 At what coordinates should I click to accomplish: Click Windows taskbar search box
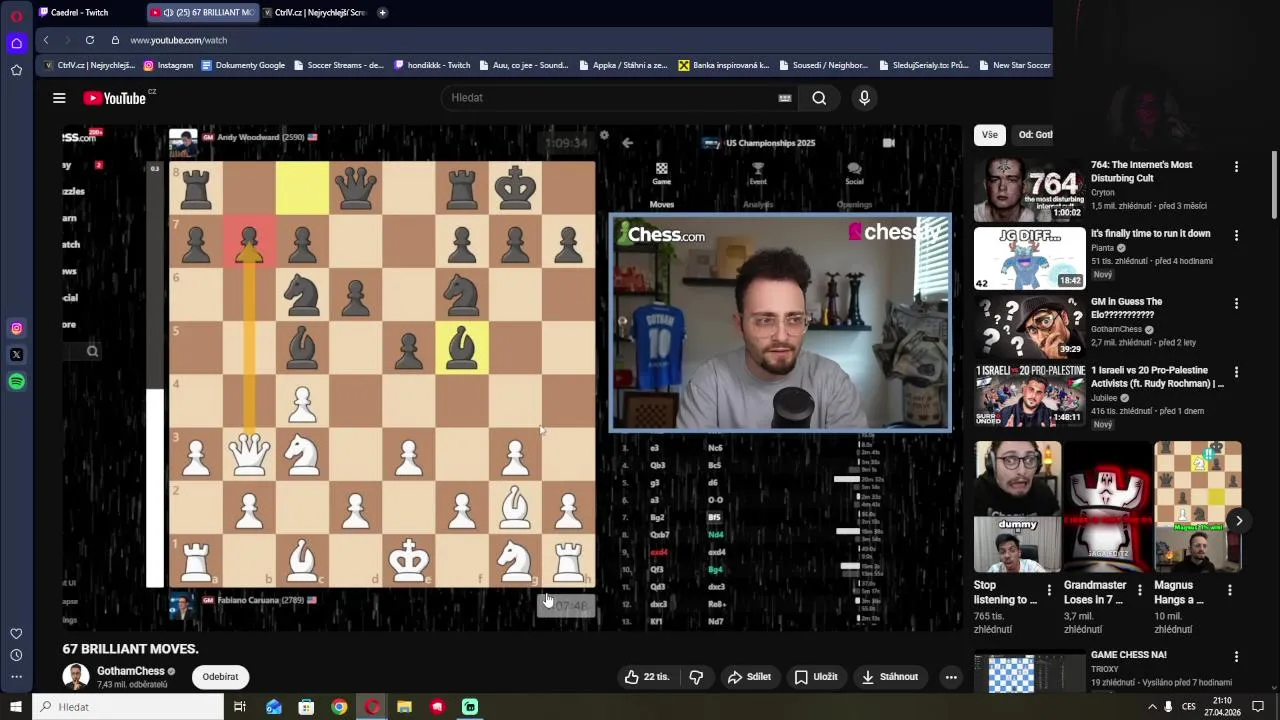(128, 707)
